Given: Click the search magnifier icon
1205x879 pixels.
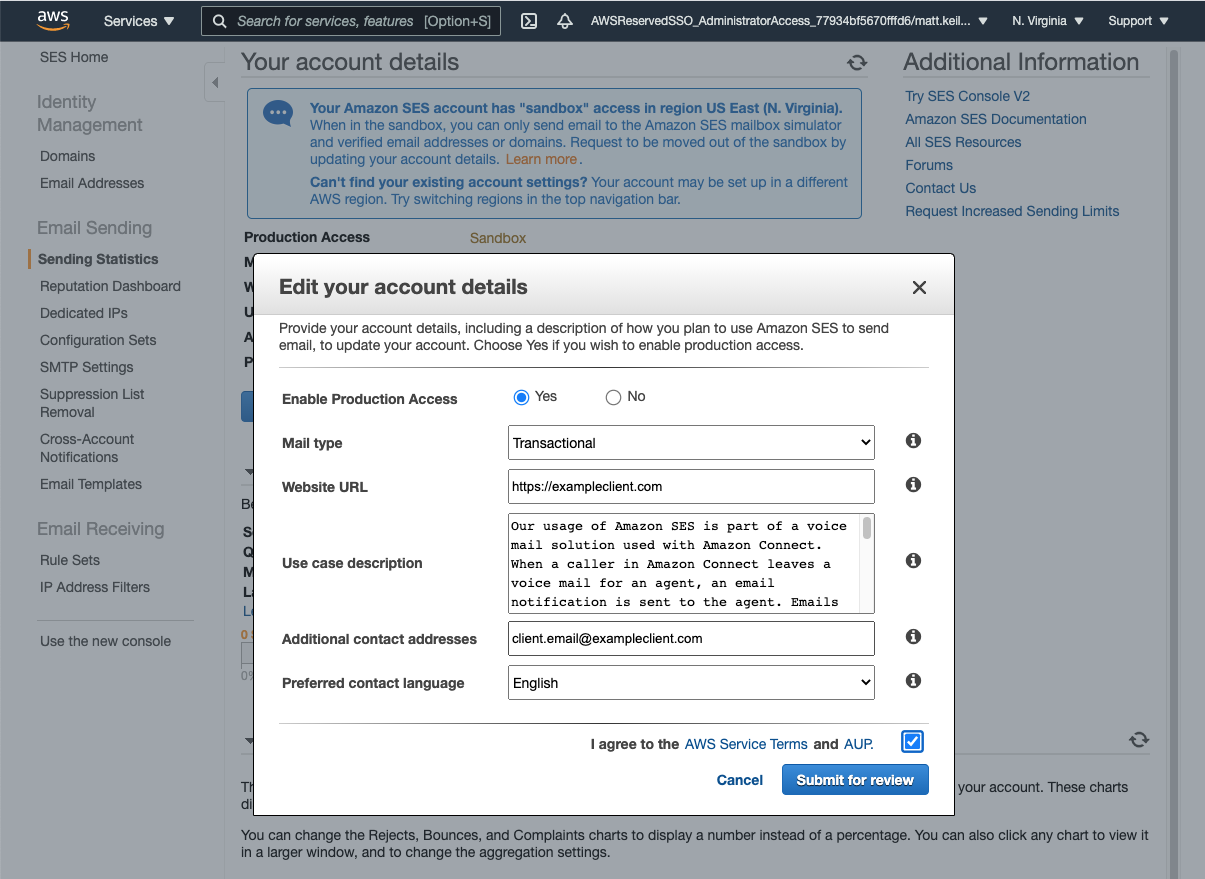Looking at the screenshot, I should tap(220, 21).
